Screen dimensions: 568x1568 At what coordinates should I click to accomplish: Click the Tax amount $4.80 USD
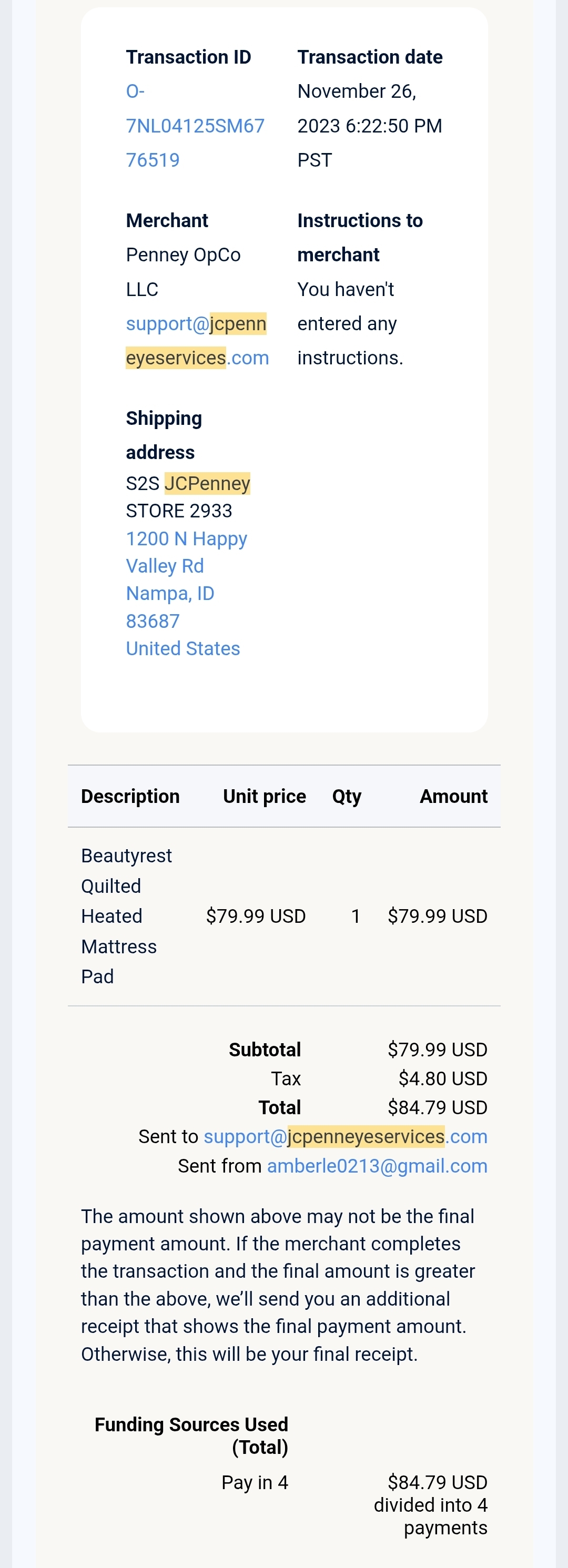443,1078
